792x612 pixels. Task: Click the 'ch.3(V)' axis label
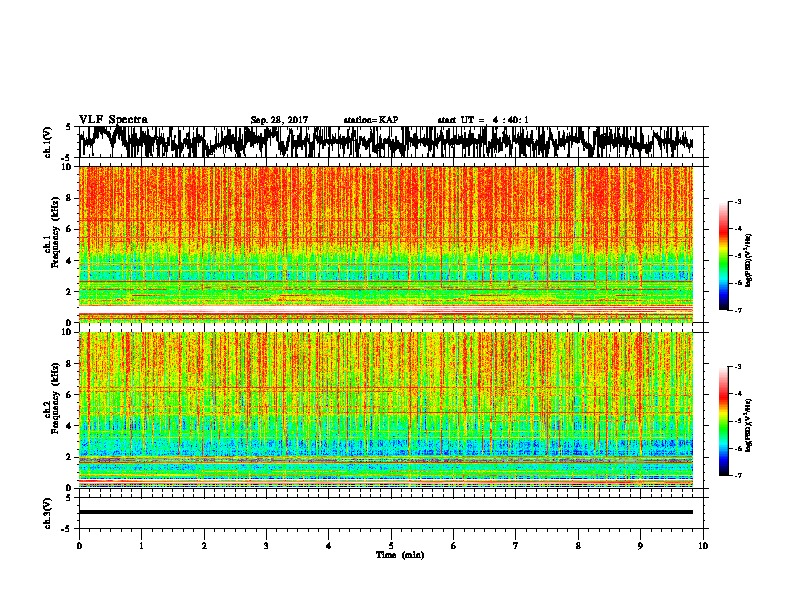pos(48,513)
